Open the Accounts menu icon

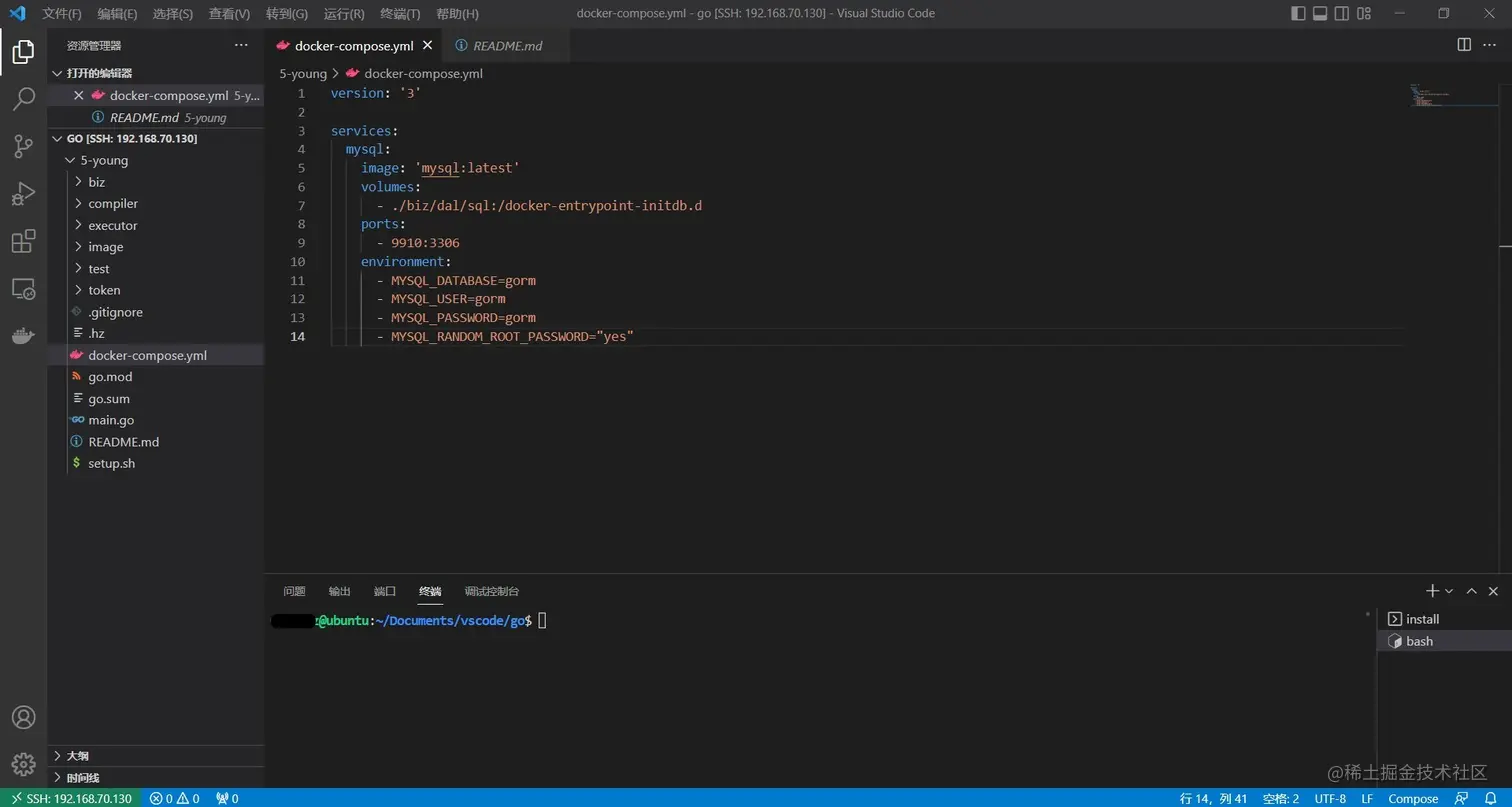(23, 717)
